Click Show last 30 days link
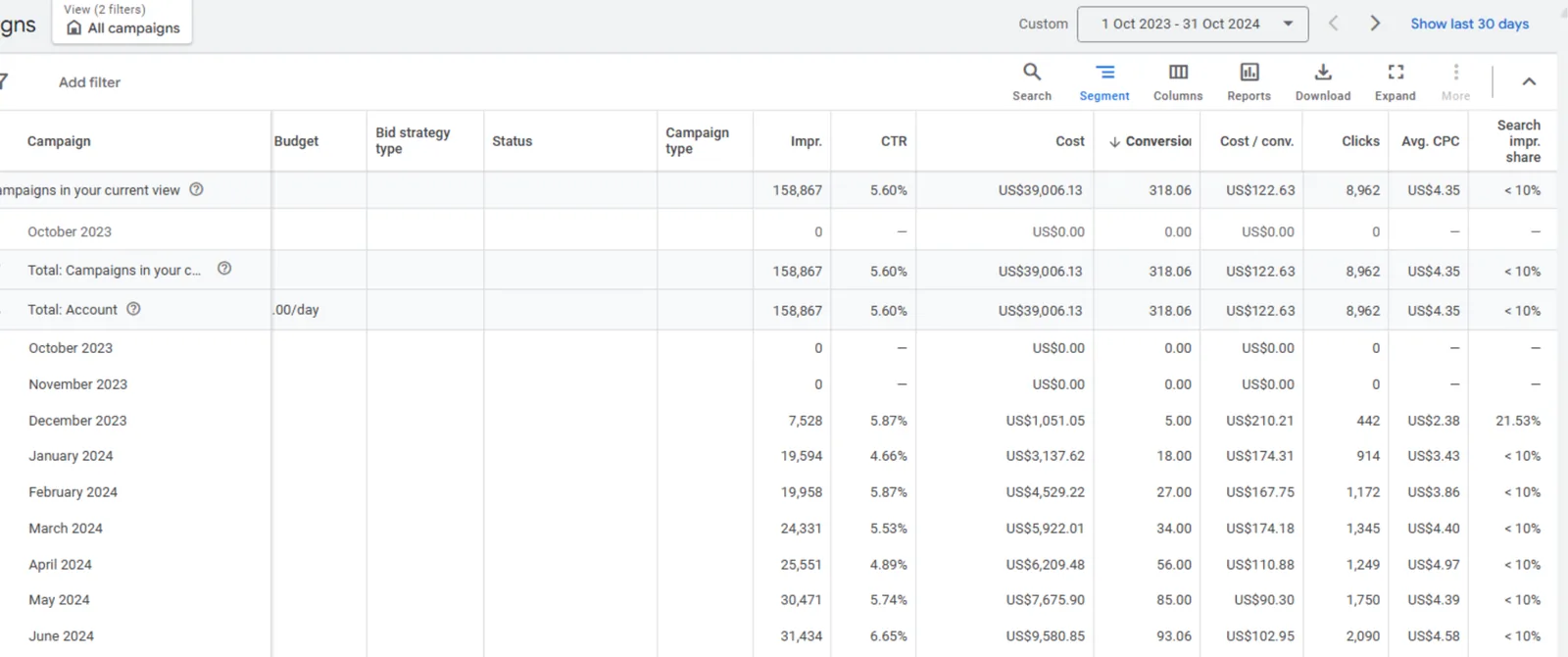The height and width of the screenshot is (657, 1568). pyautogui.click(x=1469, y=24)
